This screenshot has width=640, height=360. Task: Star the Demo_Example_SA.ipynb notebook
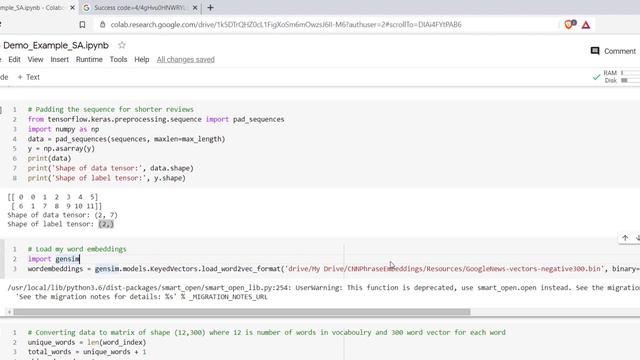(122, 45)
